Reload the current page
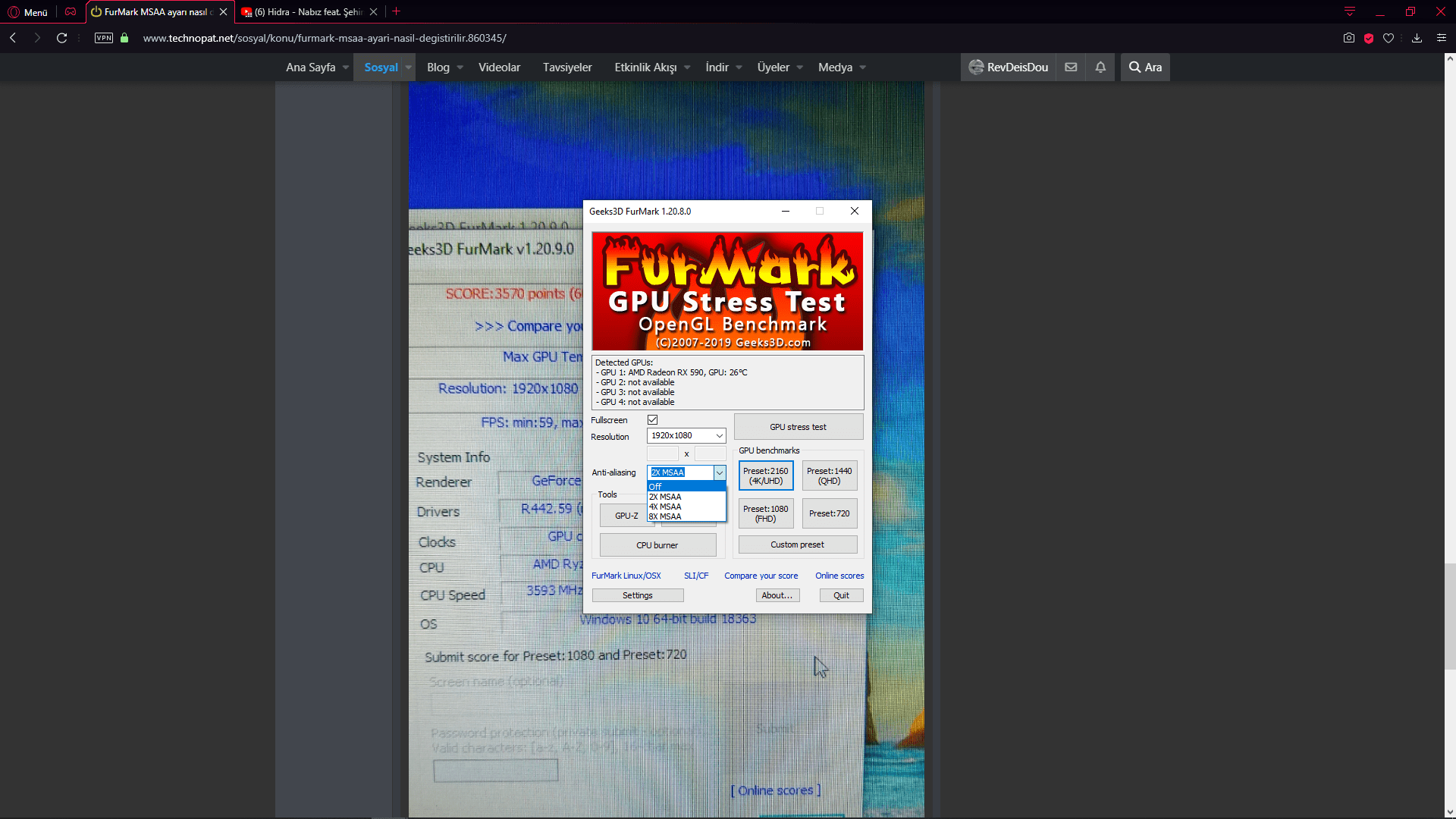 [x=62, y=38]
